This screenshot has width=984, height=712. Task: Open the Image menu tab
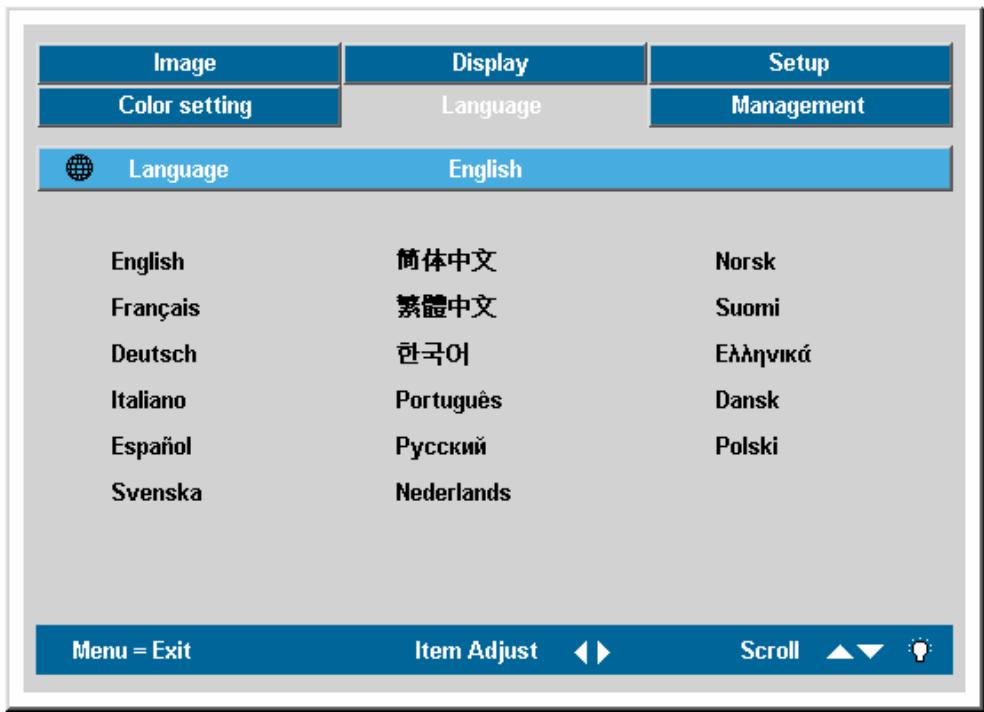tap(189, 63)
